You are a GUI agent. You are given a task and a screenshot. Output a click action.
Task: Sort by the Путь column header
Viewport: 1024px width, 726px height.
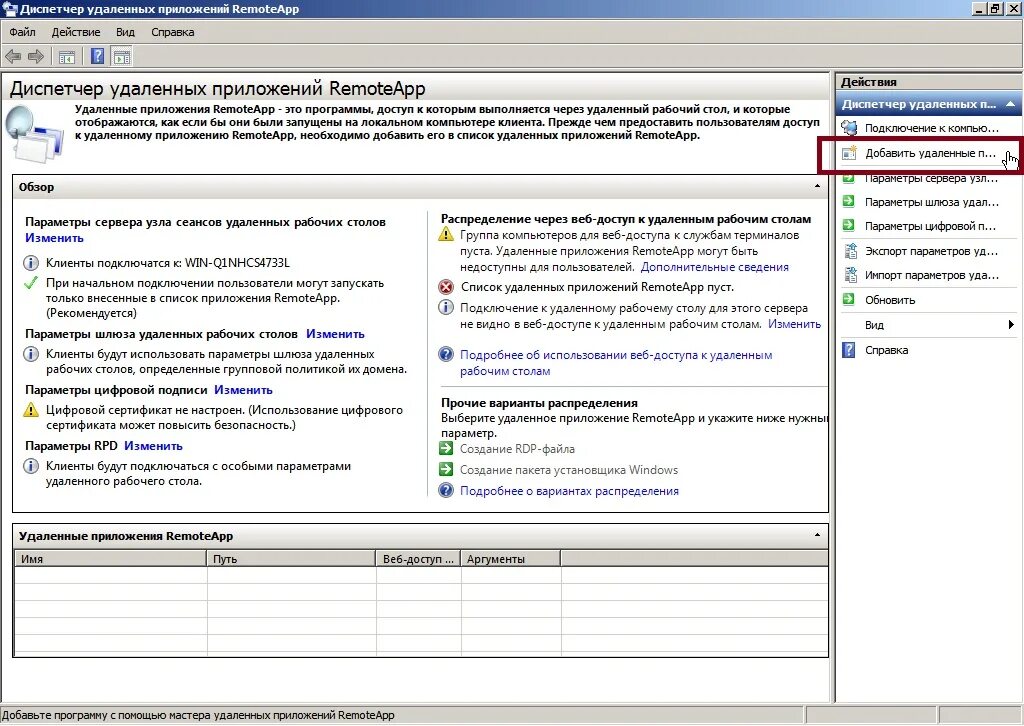coord(291,559)
